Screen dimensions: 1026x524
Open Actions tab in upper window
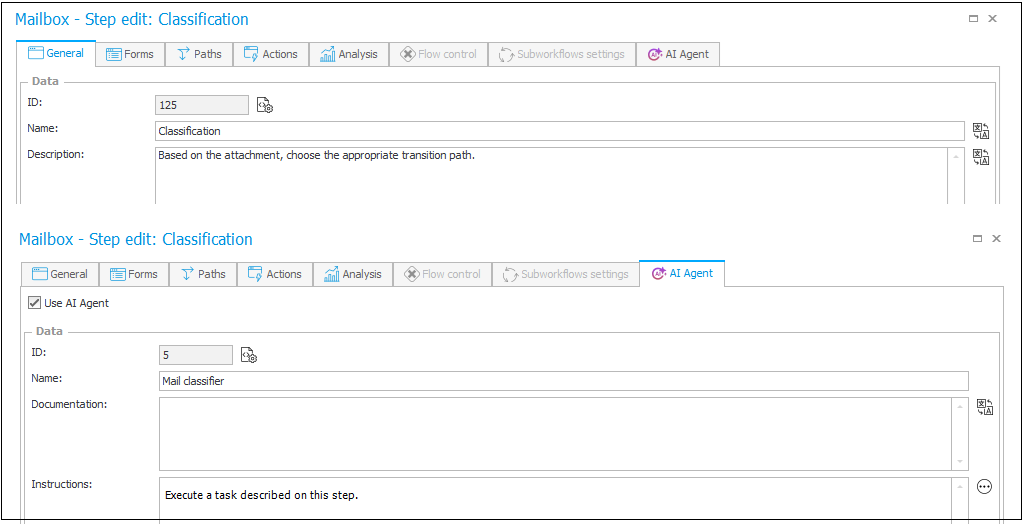pyautogui.click(x=270, y=54)
